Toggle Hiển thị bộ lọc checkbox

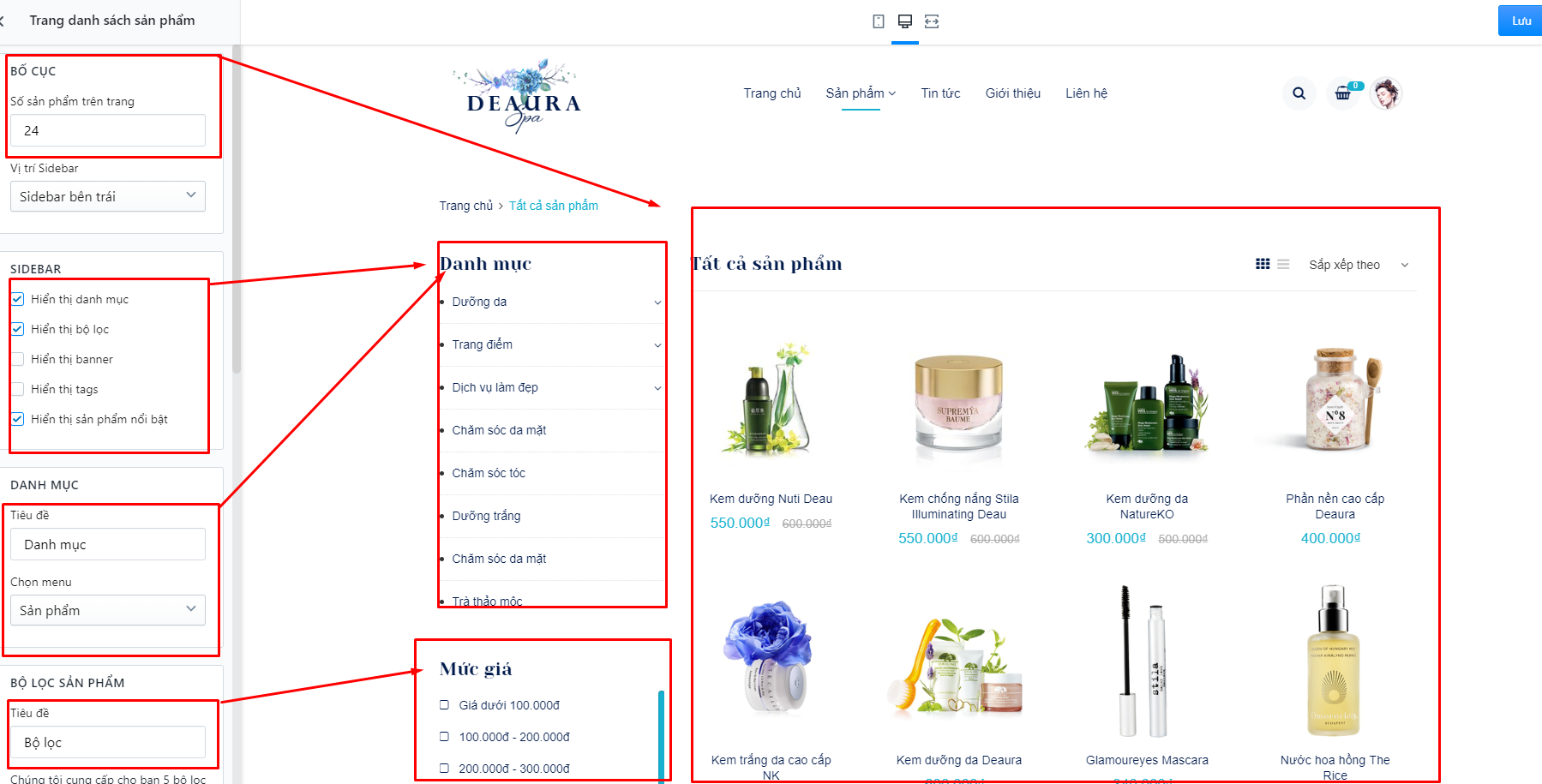pos(18,329)
